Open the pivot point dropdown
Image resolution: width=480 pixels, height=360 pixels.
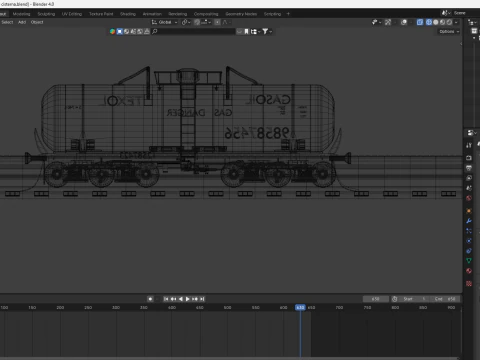click(186, 22)
